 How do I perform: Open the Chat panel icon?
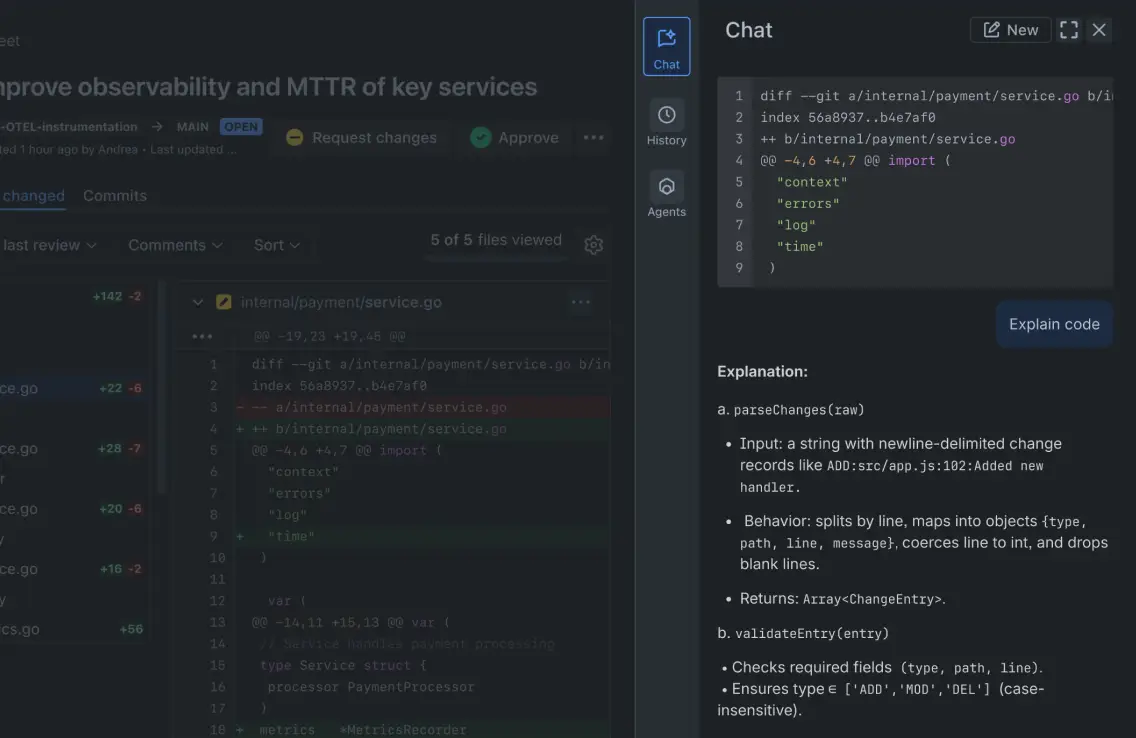click(x=666, y=47)
